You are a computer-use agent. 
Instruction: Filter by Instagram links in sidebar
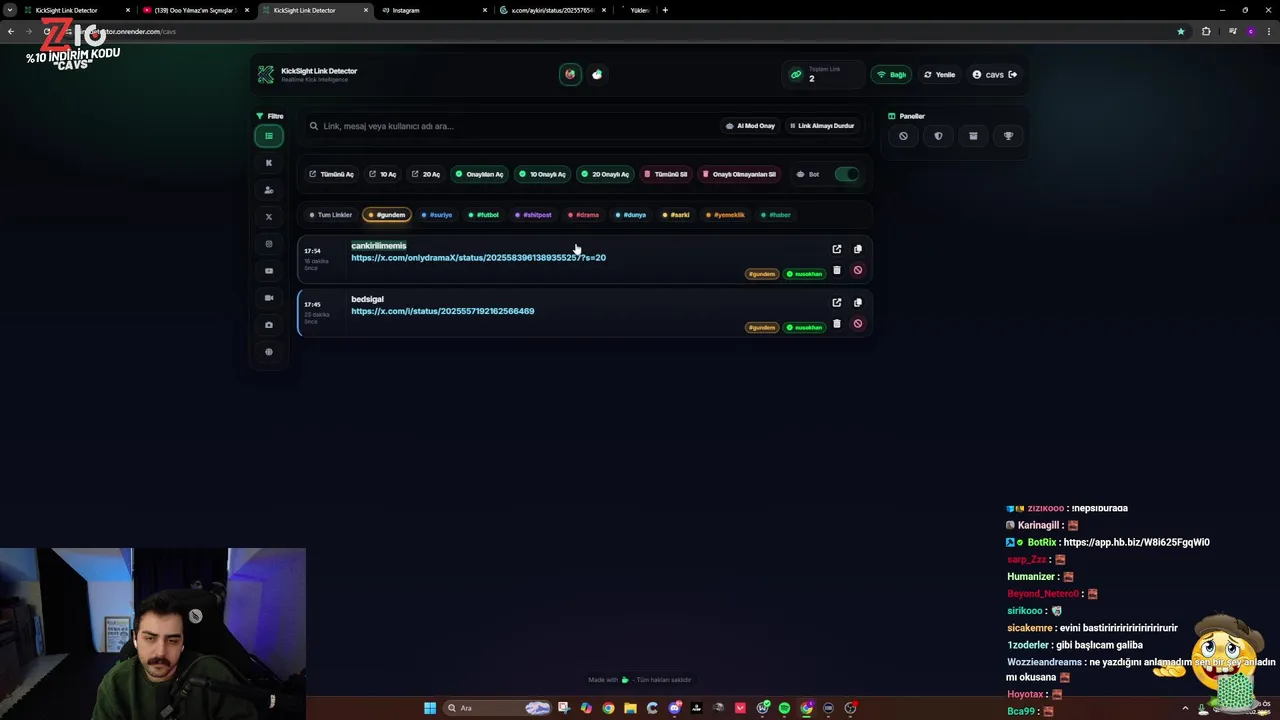click(x=268, y=244)
